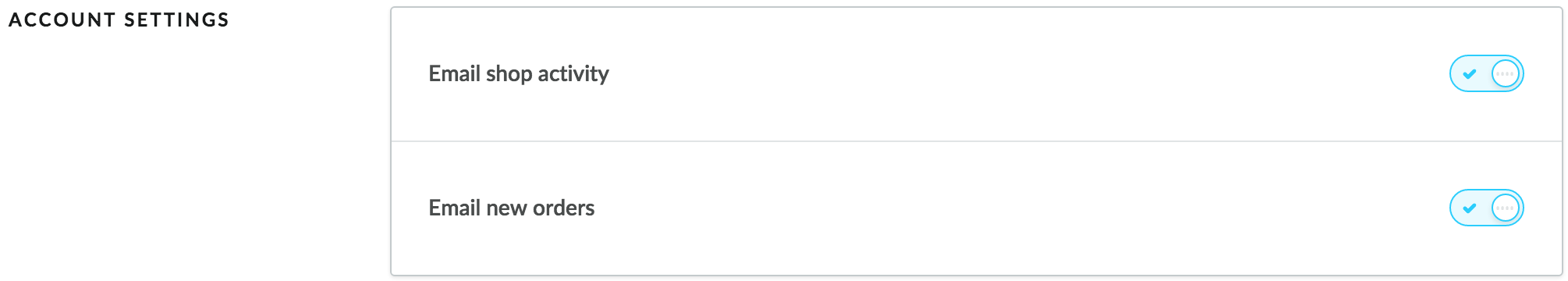Click the word ACCOUNT in the heading
Screen dimensions: 1568x281
pyautogui.click(x=62, y=20)
